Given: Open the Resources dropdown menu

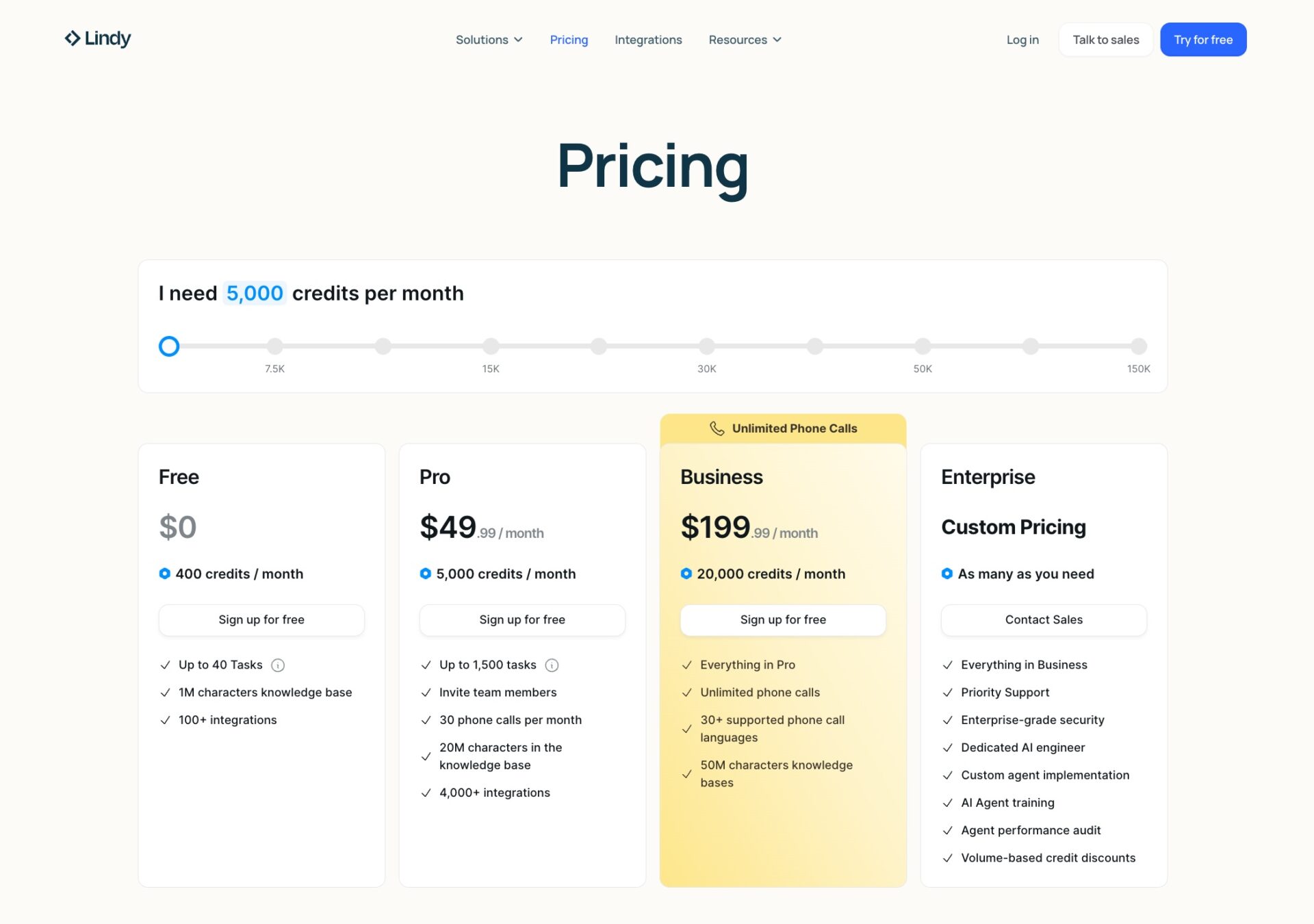Looking at the screenshot, I should click(745, 40).
